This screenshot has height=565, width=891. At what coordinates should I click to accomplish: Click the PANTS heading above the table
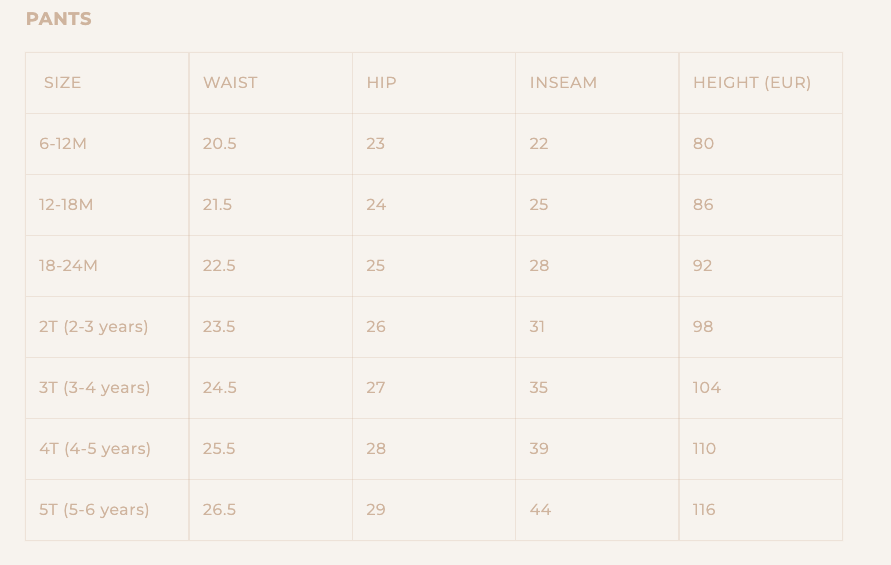[58, 19]
